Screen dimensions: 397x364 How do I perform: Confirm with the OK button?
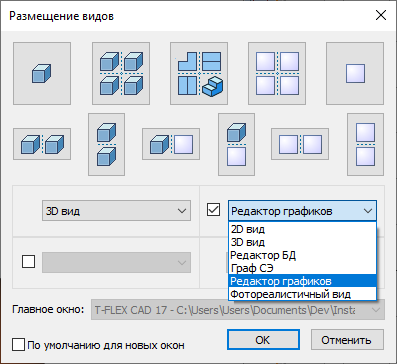tap(263, 340)
